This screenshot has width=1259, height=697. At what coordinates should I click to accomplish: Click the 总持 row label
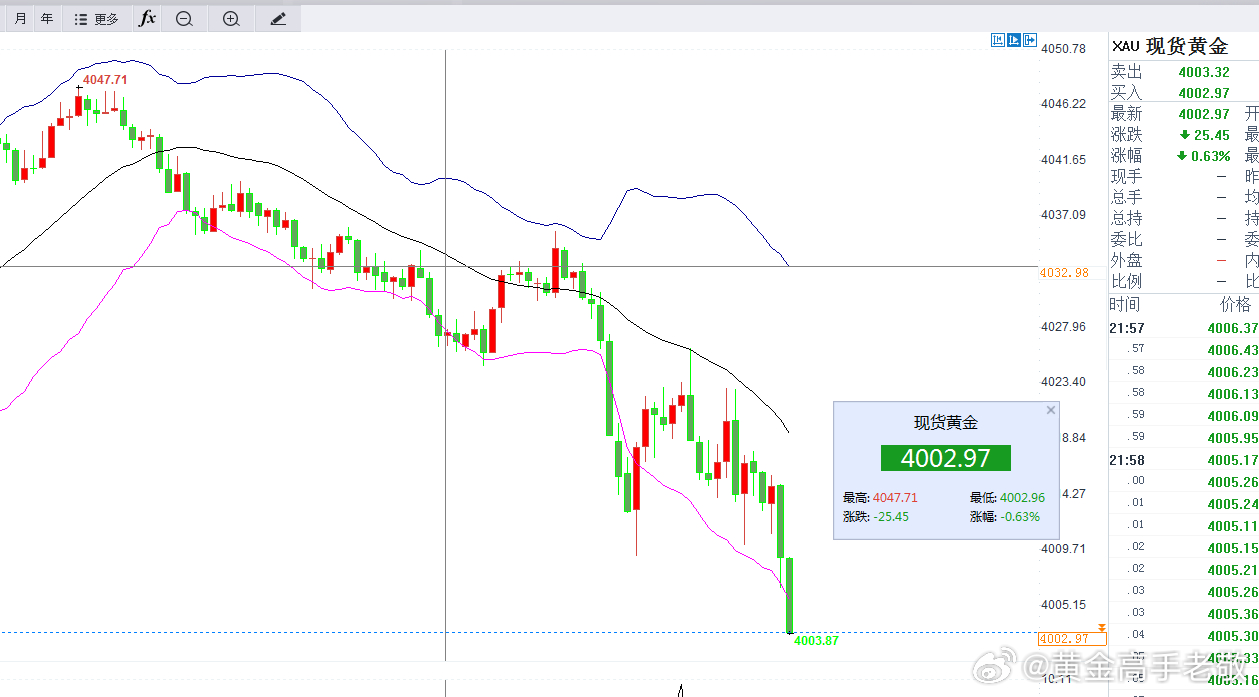tap(1126, 219)
